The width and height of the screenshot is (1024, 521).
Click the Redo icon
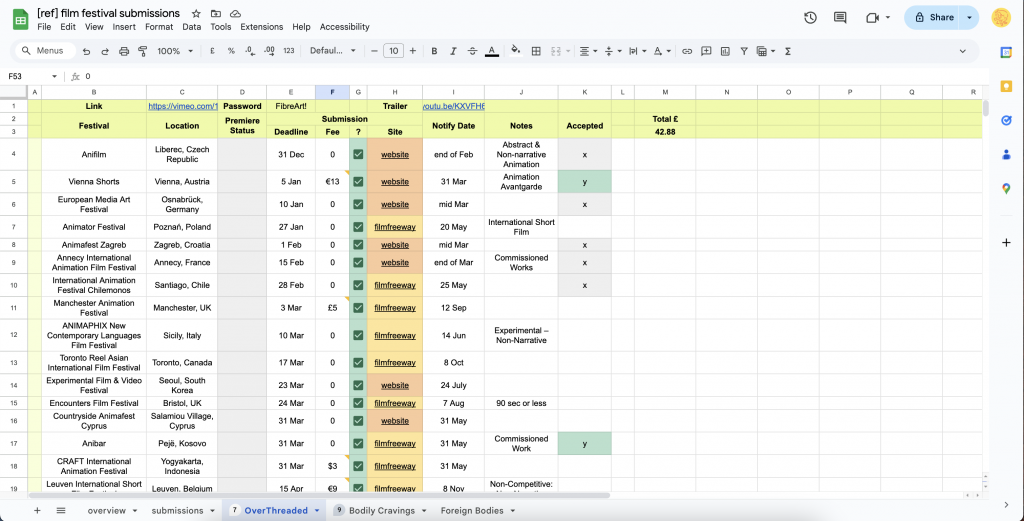point(105,51)
